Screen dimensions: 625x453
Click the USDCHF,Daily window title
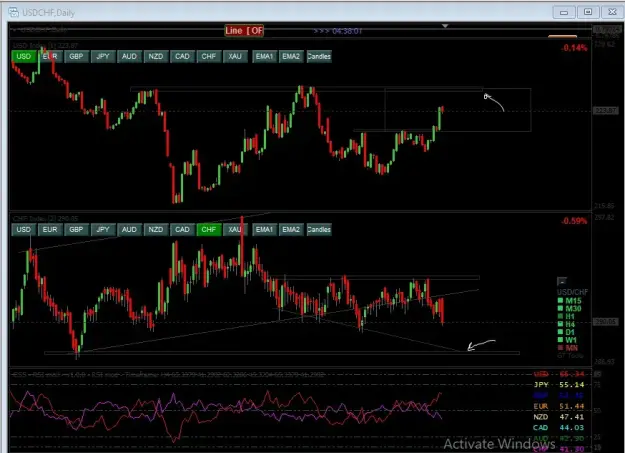pyautogui.click(x=49, y=13)
